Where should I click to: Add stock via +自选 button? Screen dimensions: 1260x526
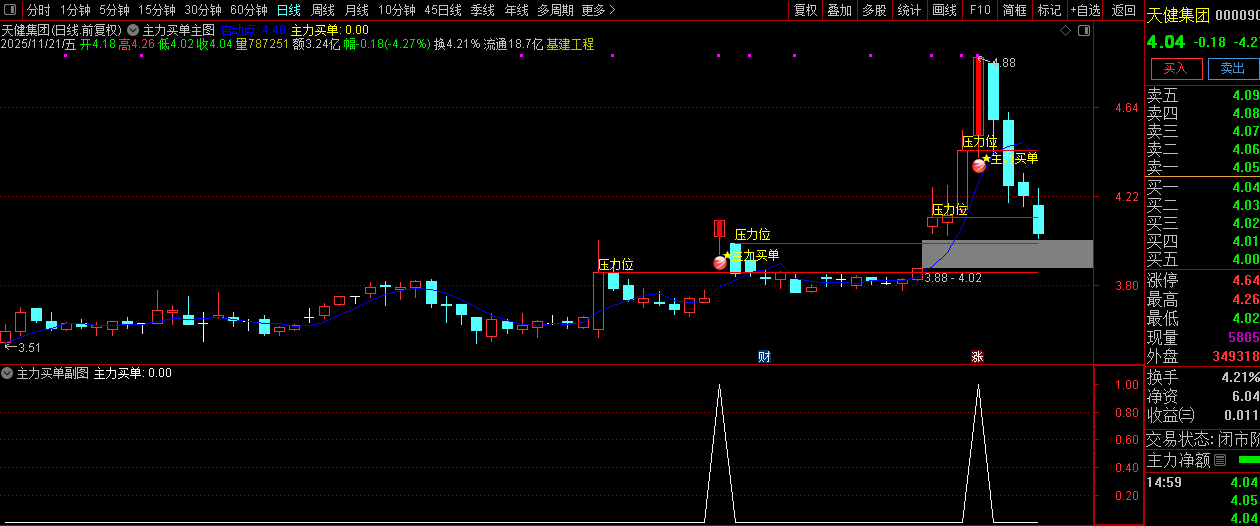1085,10
